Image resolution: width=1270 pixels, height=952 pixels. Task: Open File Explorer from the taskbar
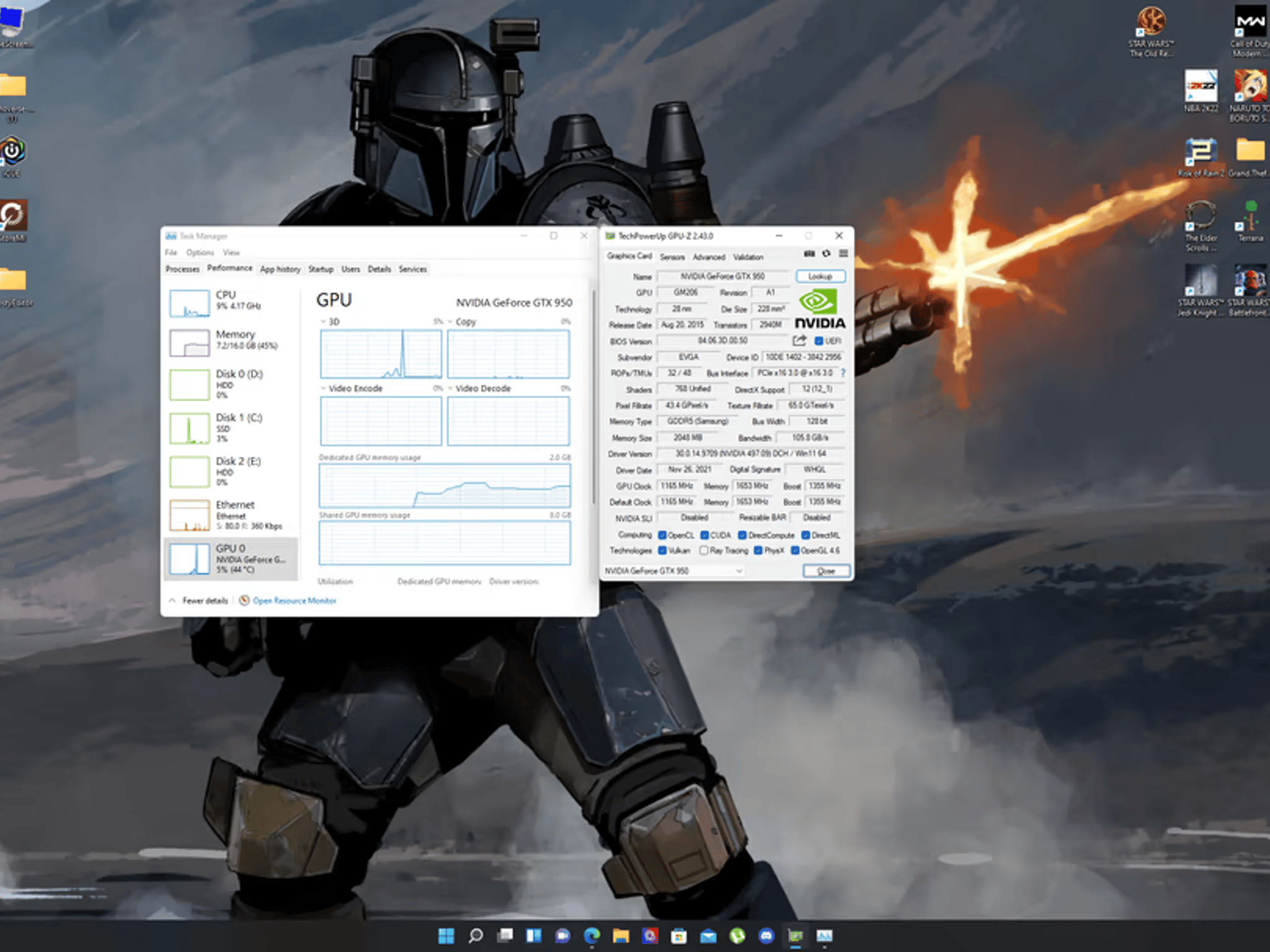click(621, 935)
